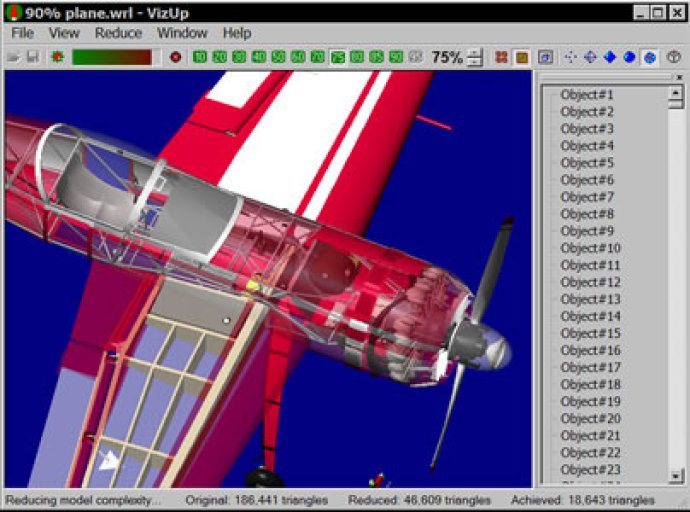
Task: Toggle the orange solid box display mode
Action: pyautogui.click(x=522, y=57)
